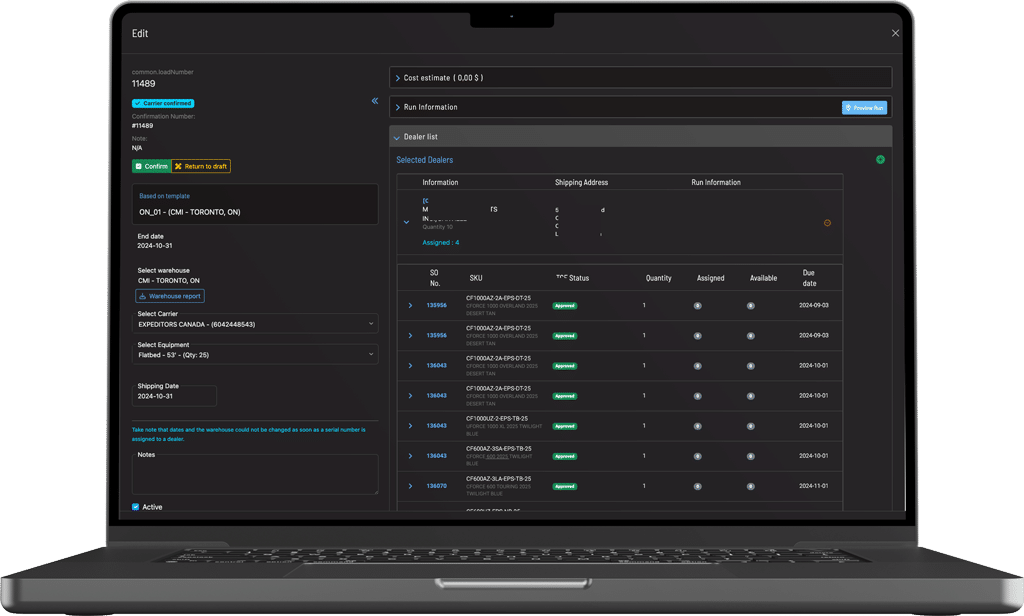Click the Available icon in the CF600AZ-3SA-EPS-TB-25 row
This screenshot has height=616, width=1024.
coord(750,456)
